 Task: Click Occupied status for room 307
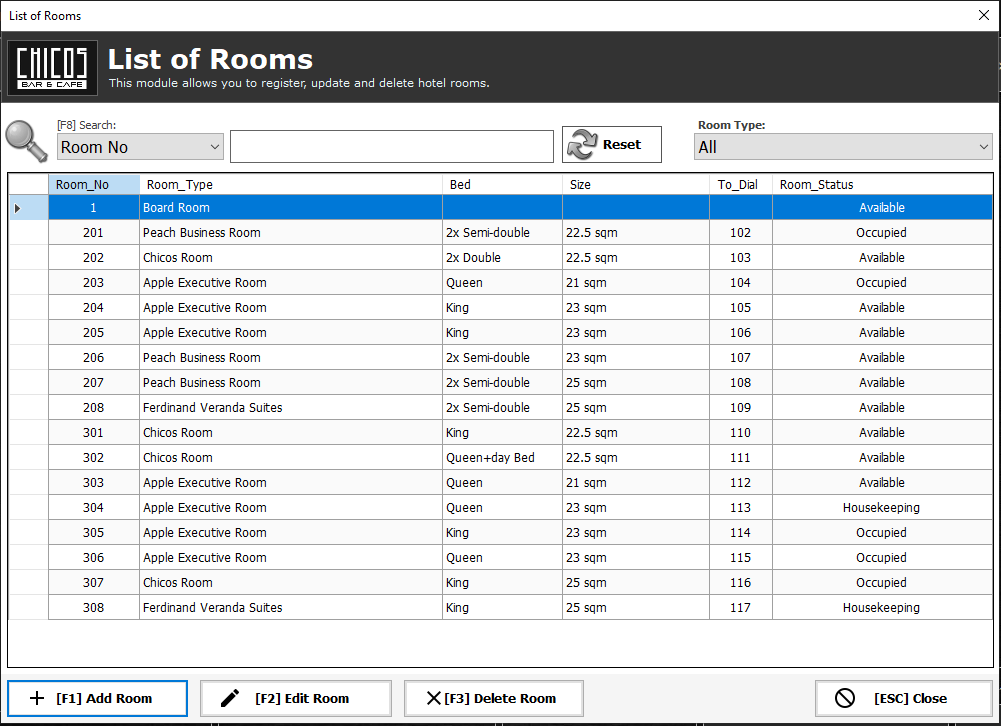click(882, 582)
